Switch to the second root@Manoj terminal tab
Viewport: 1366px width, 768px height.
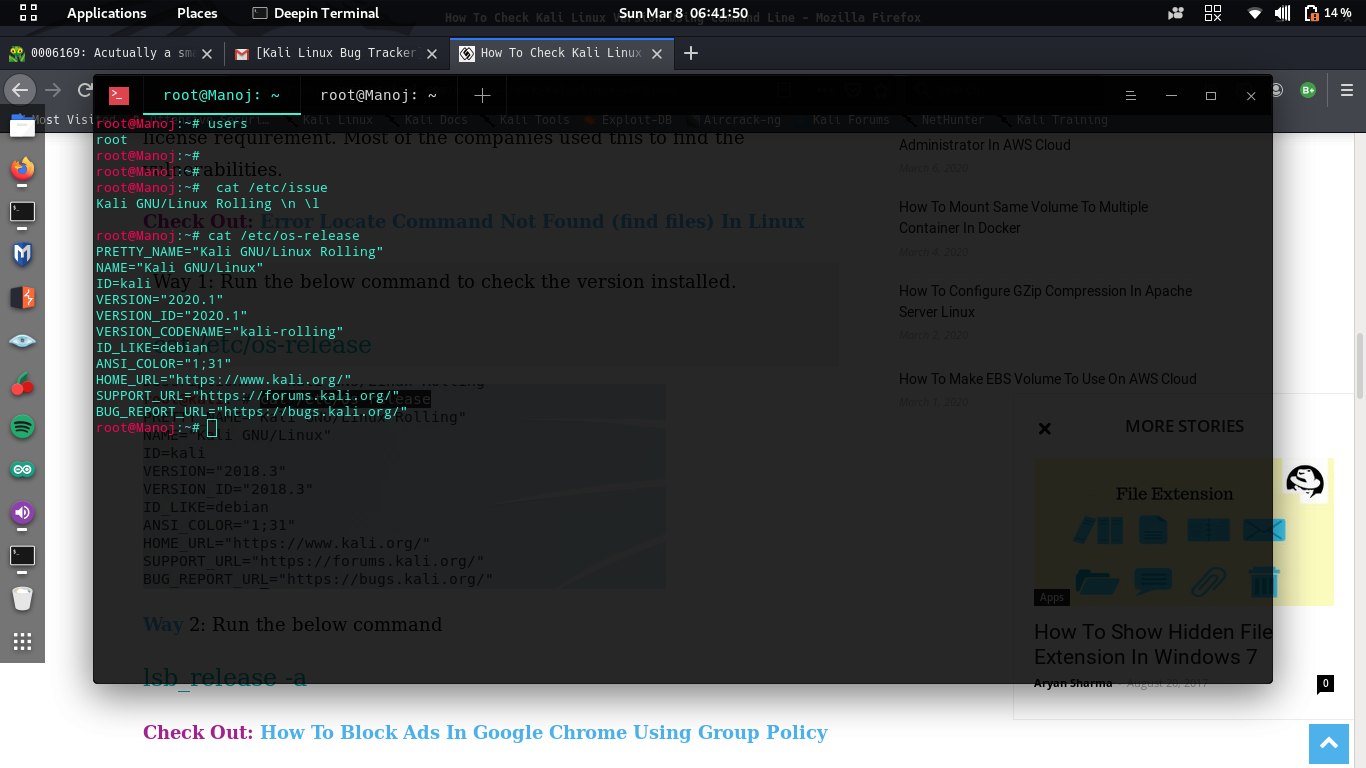pyautogui.click(x=378, y=96)
